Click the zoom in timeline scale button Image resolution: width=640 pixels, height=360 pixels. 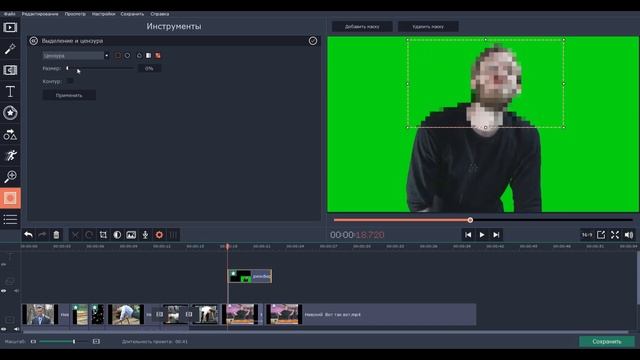pos(96,342)
